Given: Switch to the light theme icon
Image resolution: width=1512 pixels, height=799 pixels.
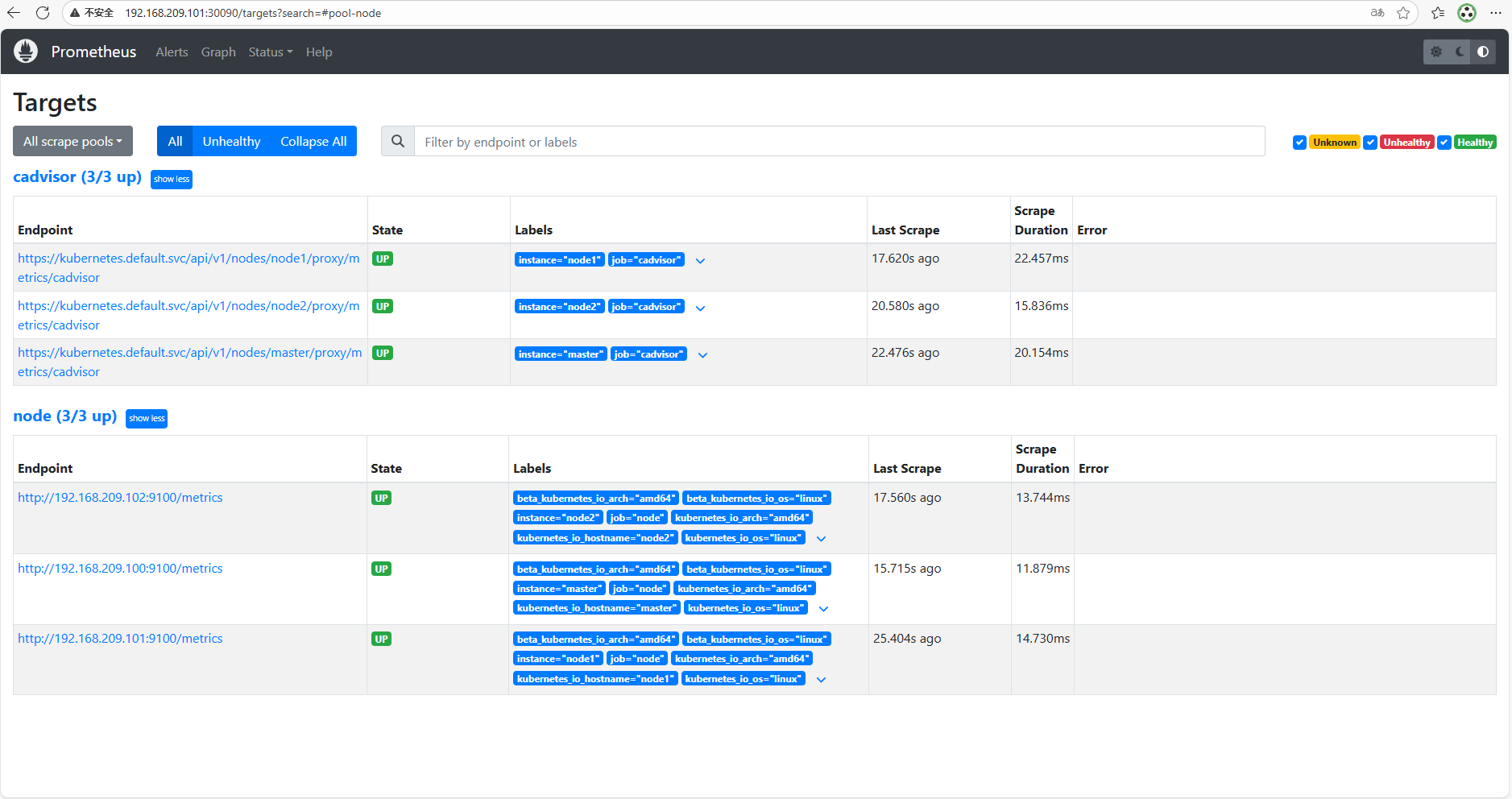Looking at the screenshot, I should 1436,52.
